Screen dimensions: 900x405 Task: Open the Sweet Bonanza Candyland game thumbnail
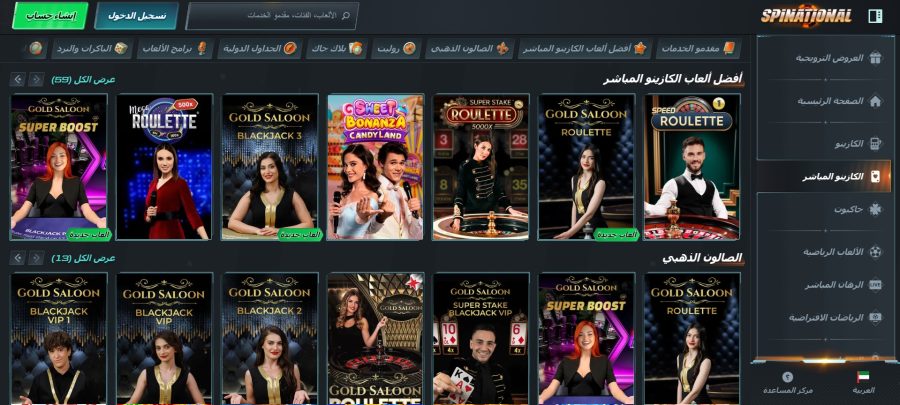[x=375, y=167]
